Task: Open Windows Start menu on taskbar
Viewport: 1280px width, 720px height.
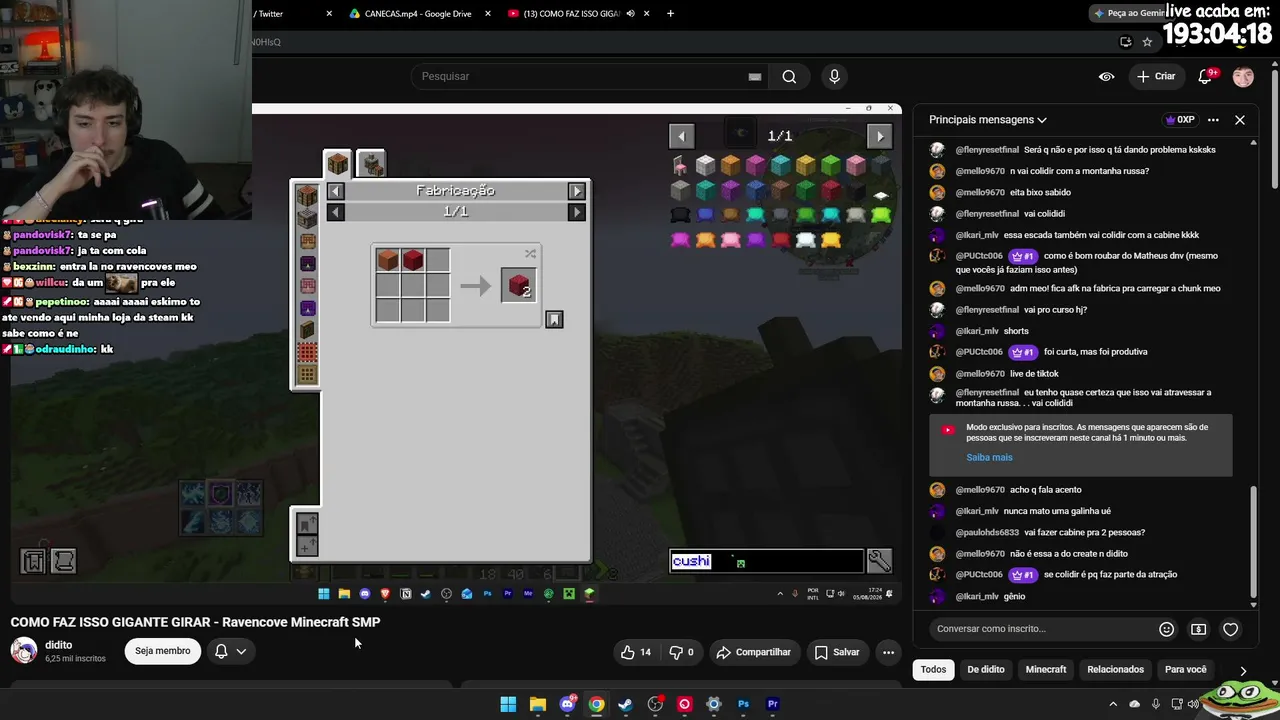Action: pos(508,704)
